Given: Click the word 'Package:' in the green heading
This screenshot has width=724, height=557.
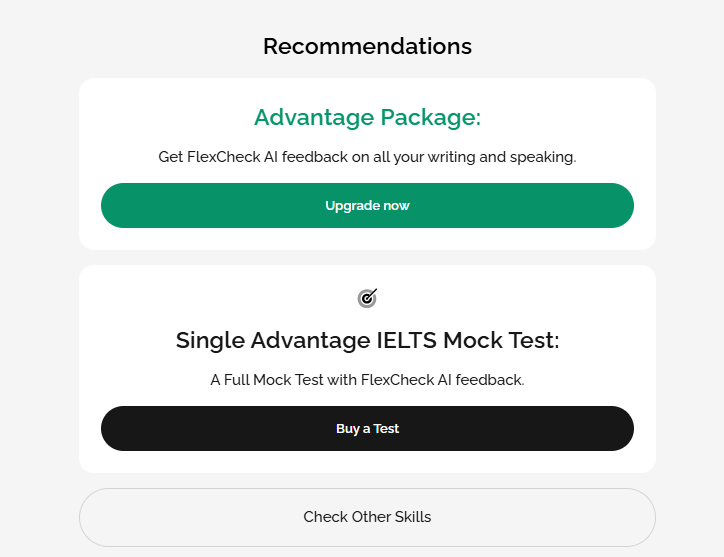Looking at the screenshot, I should coord(431,117).
